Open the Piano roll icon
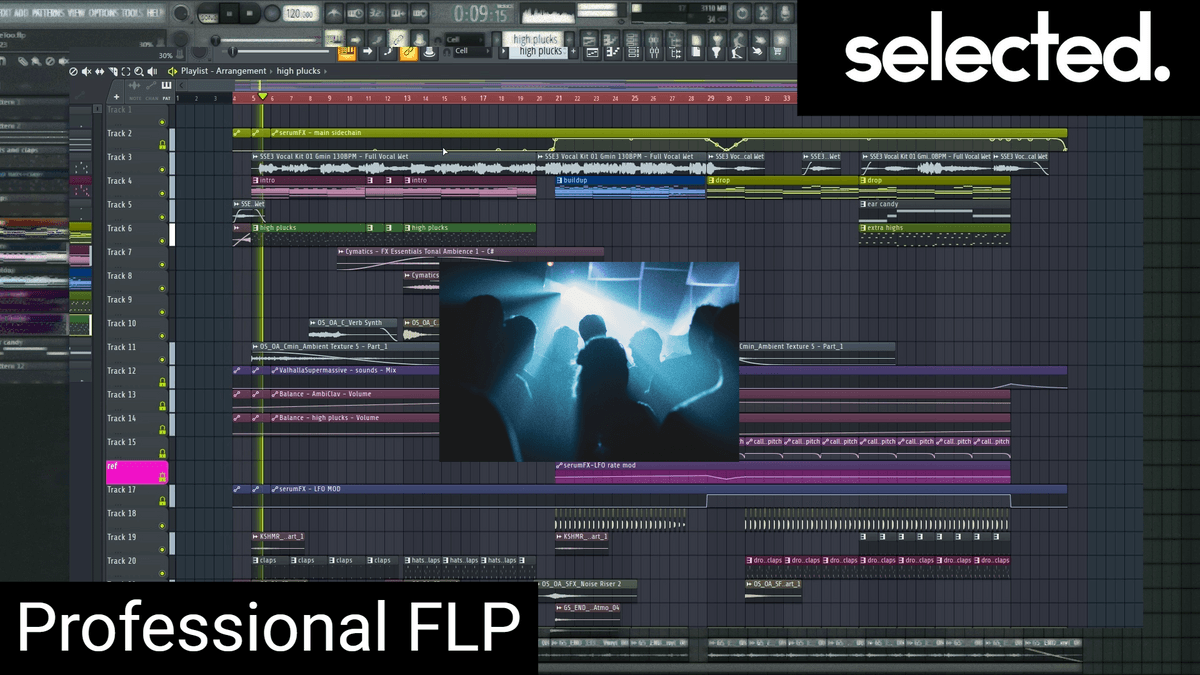The width and height of the screenshot is (1200, 675). [x=614, y=49]
